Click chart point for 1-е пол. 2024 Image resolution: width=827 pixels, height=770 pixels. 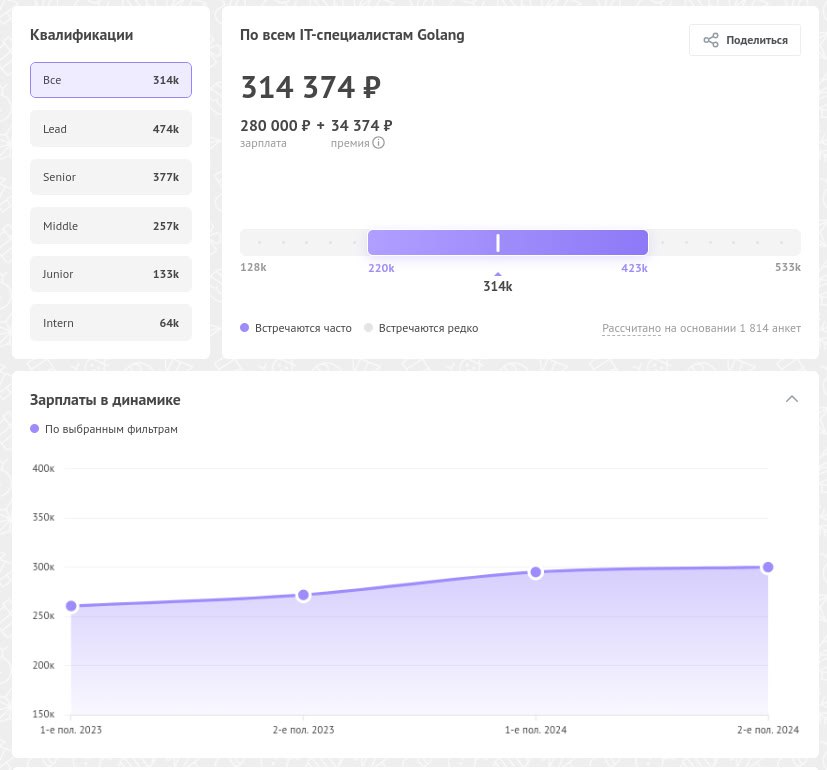[x=535, y=572]
